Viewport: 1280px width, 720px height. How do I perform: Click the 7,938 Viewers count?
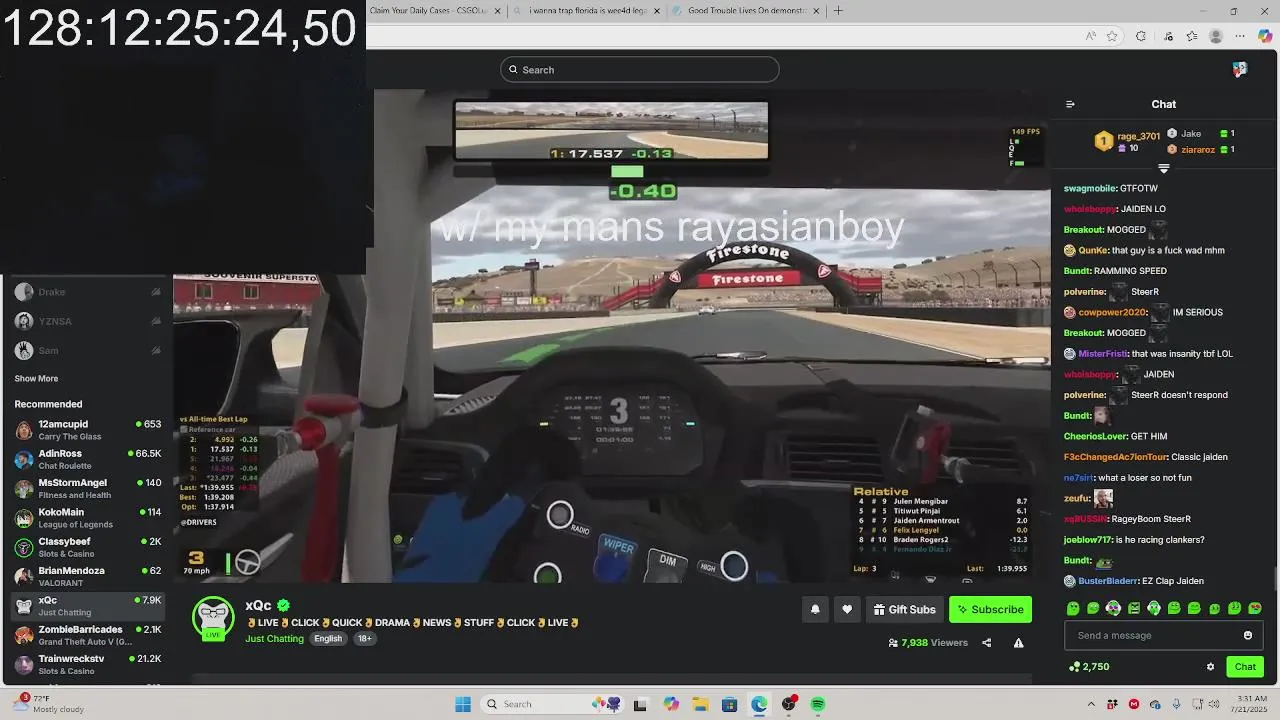[928, 643]
